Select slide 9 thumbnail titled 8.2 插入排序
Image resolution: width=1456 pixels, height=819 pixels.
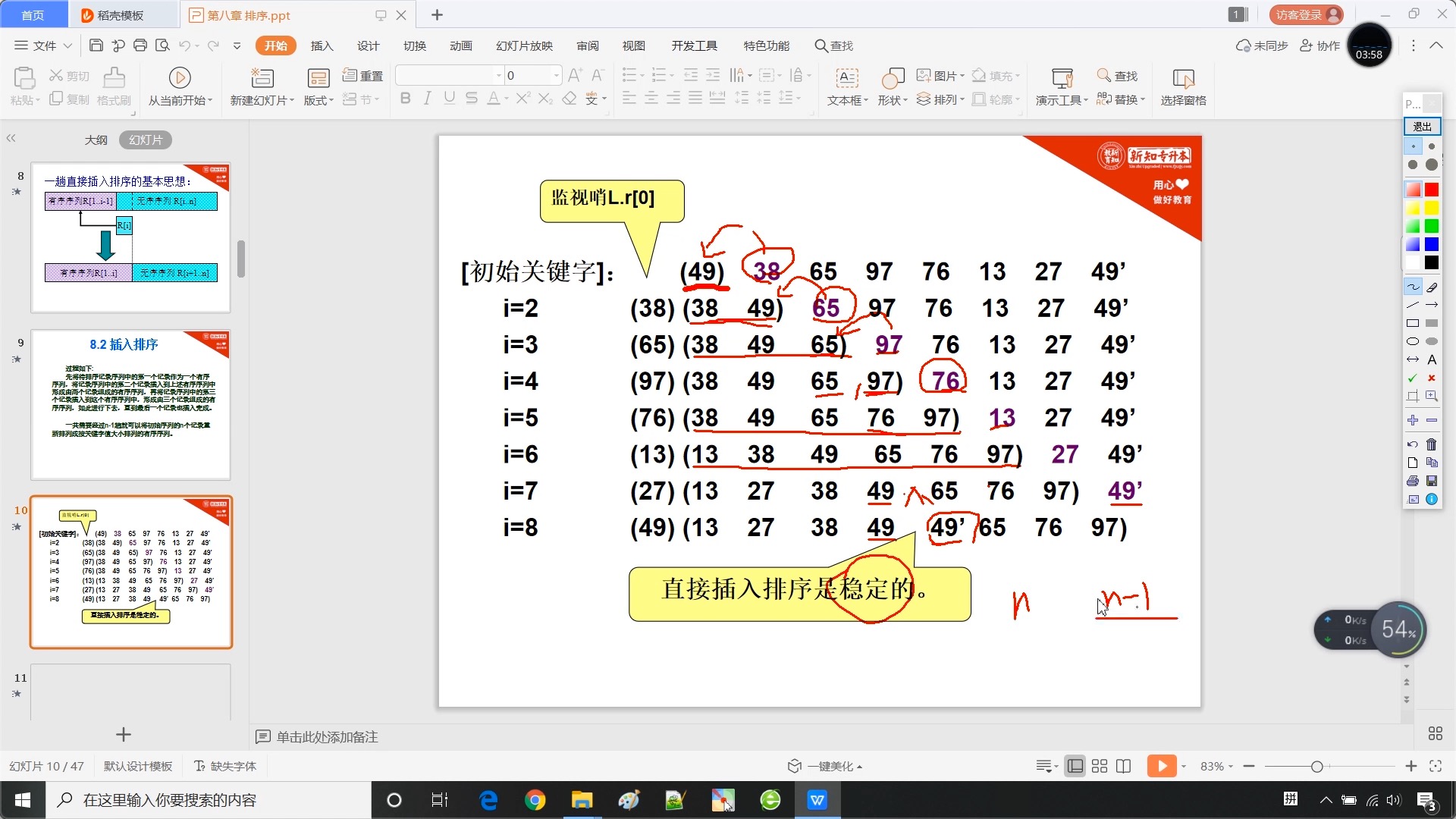tap(130, 405)
